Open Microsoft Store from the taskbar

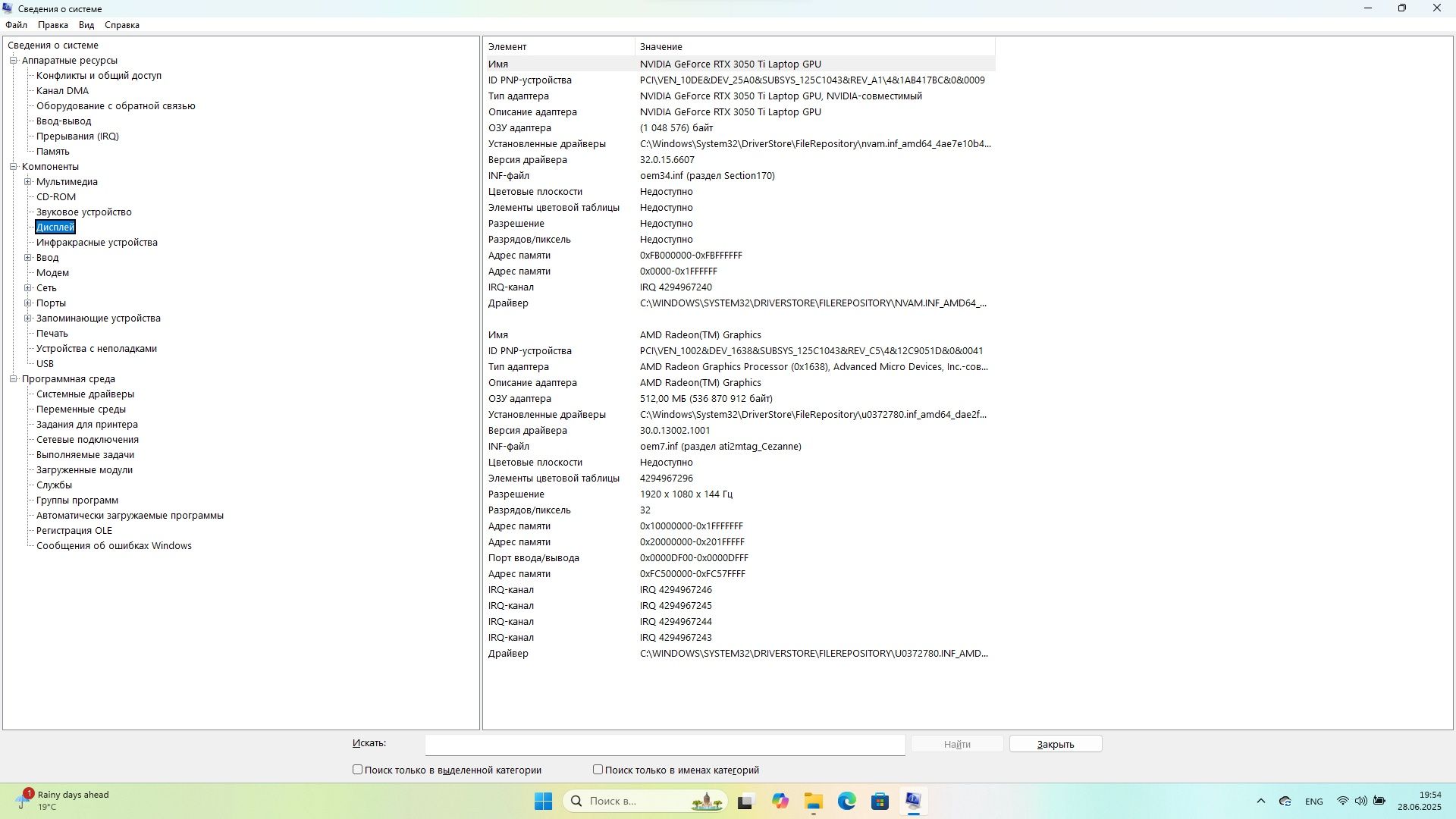point(880,802)
